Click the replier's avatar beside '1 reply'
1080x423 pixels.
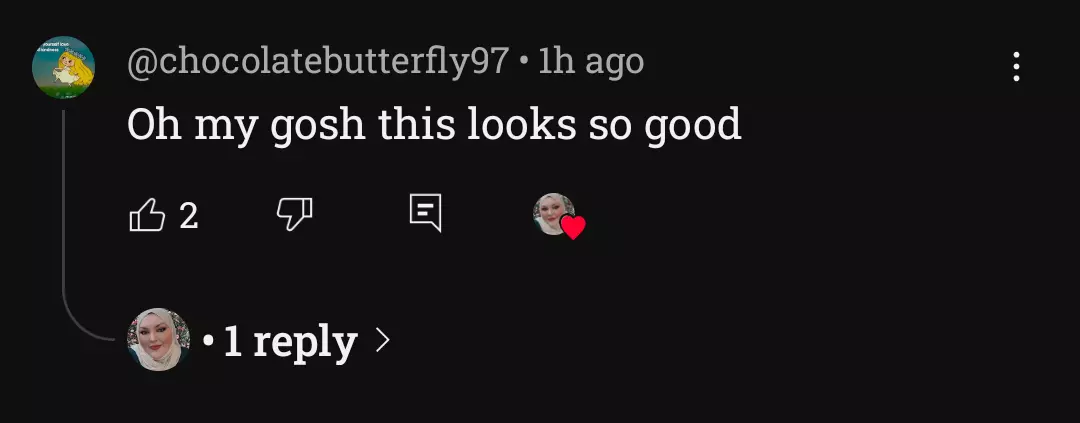click(x=158, y=340)
